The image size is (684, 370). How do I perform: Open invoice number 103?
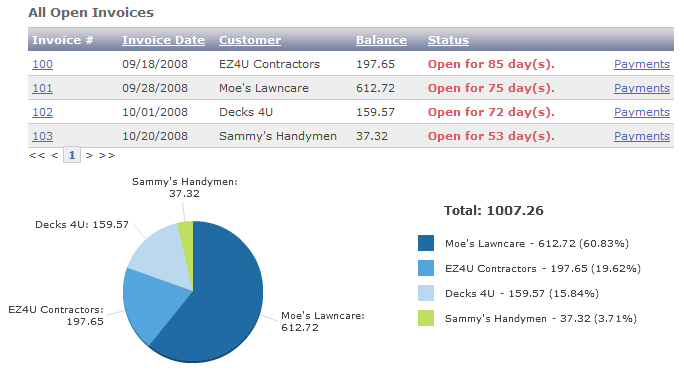pyautogui.click(x=42, y=136)
